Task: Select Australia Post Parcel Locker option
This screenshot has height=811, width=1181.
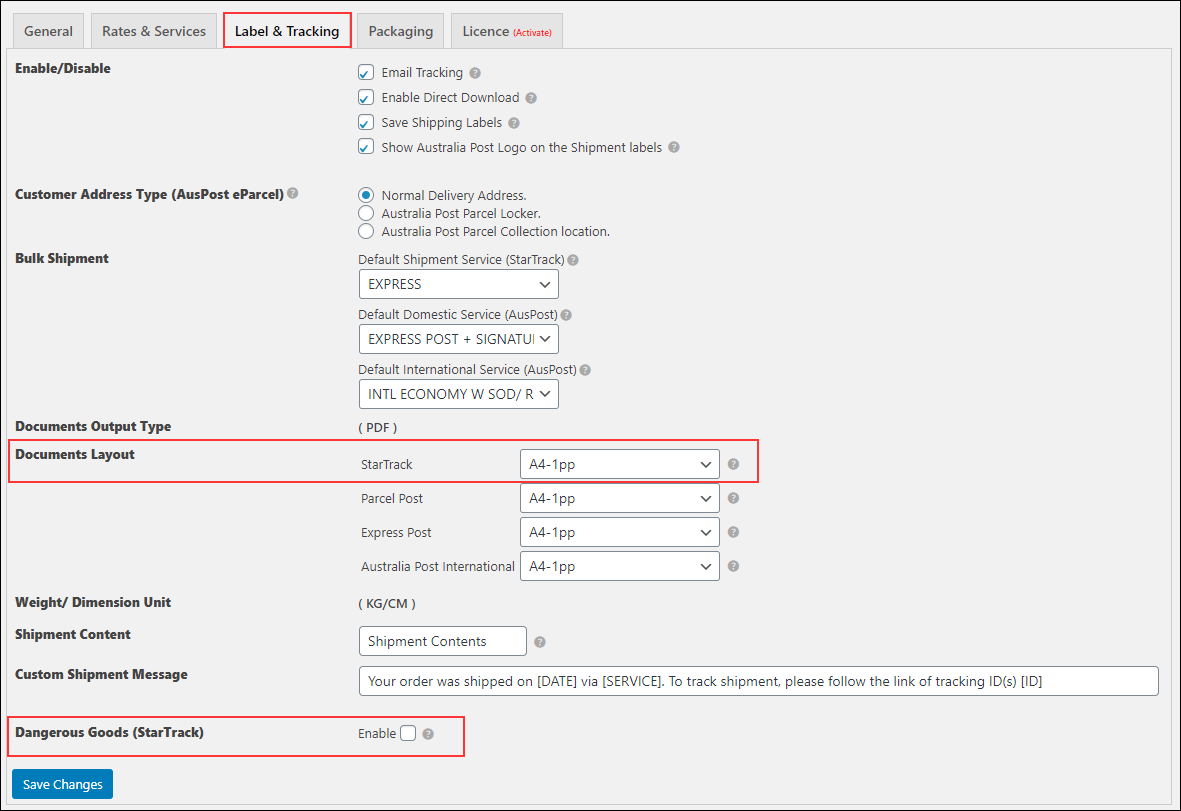Action: (366, 213)
